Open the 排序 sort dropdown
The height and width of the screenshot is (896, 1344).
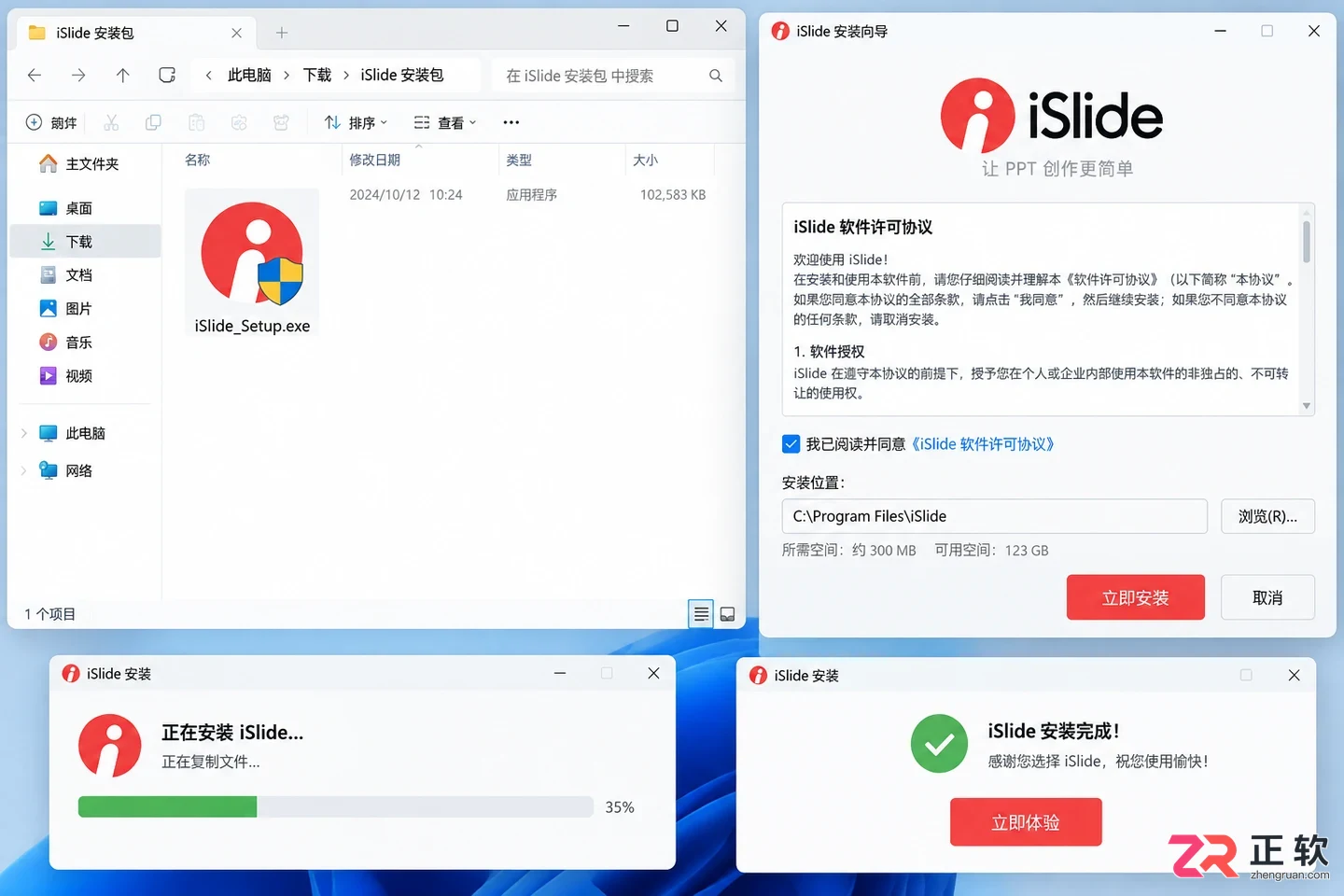point(356,122)
